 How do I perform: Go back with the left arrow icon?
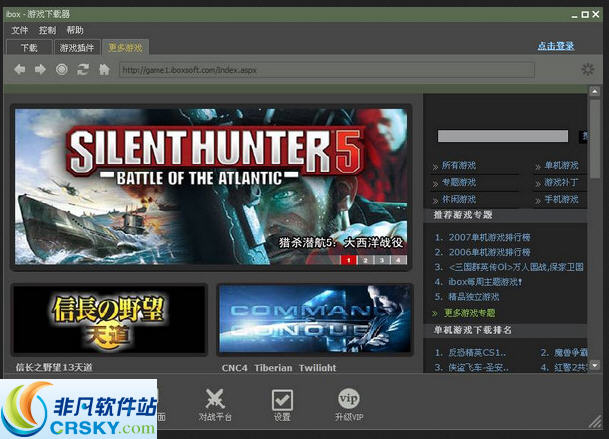[19, 70]
